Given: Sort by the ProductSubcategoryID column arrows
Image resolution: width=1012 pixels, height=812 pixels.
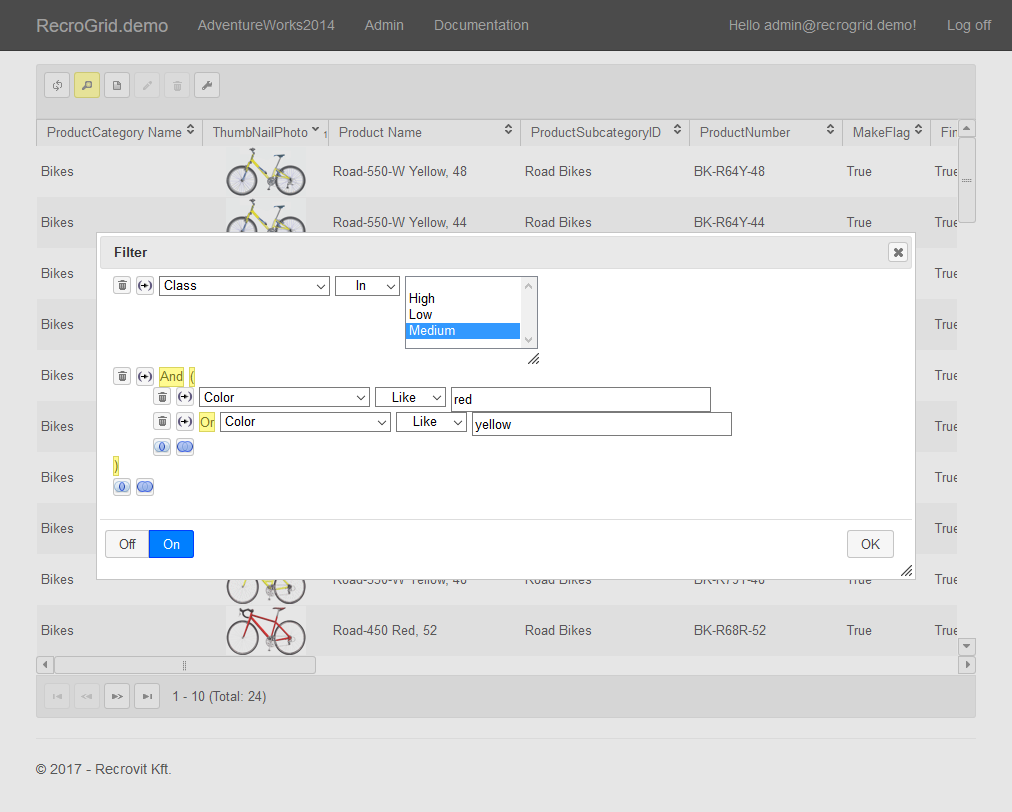Looking at the screenshot, I should pos(677,130).
